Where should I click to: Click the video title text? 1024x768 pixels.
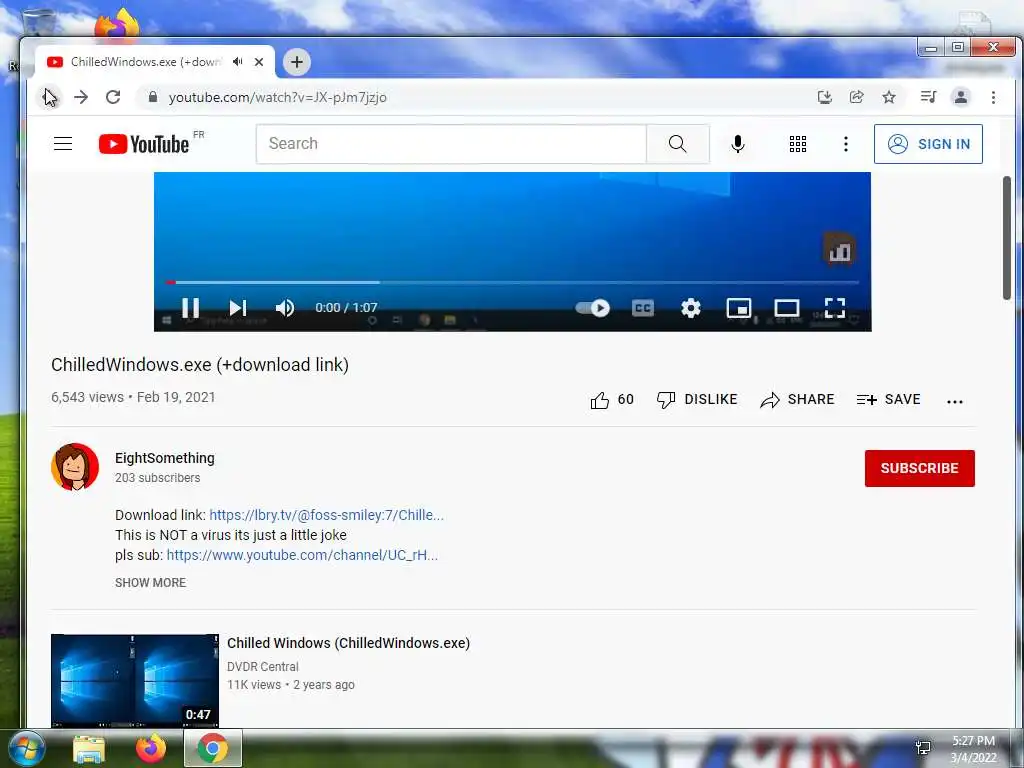tap(200, 364)
